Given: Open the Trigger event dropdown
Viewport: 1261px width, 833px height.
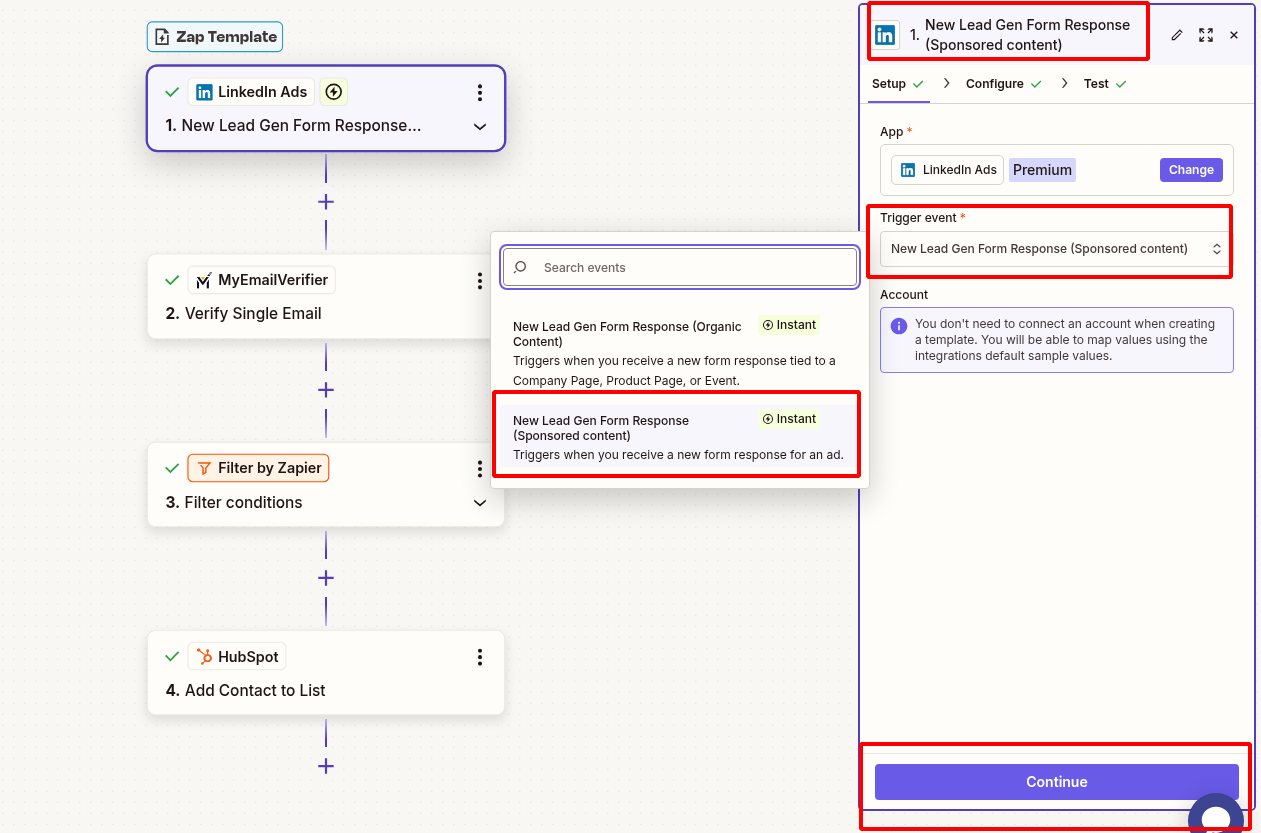Looking at the screenshot, I should point(1052,248).
